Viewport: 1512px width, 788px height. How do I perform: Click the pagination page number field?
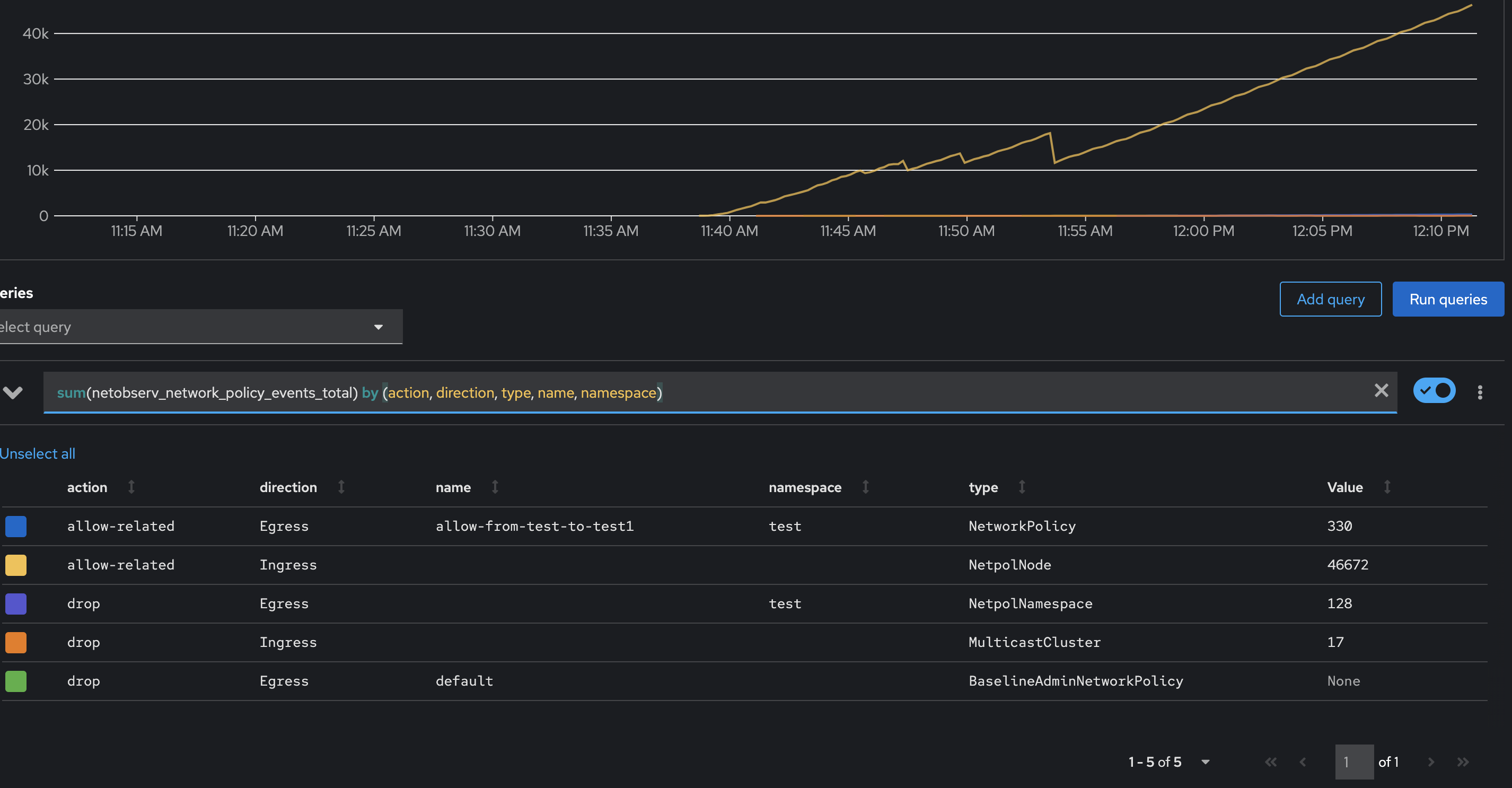pos(1353,761)
